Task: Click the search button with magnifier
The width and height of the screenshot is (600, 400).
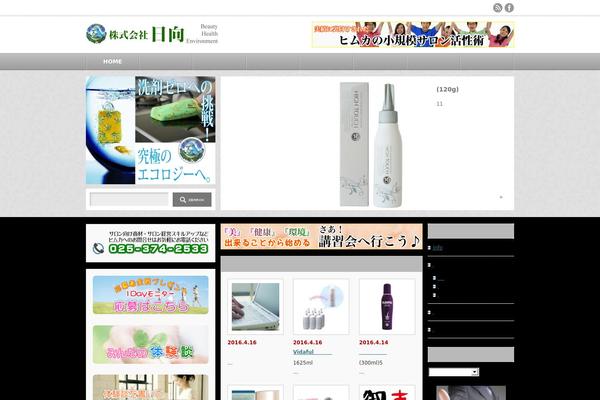Action: coord(192,199)
